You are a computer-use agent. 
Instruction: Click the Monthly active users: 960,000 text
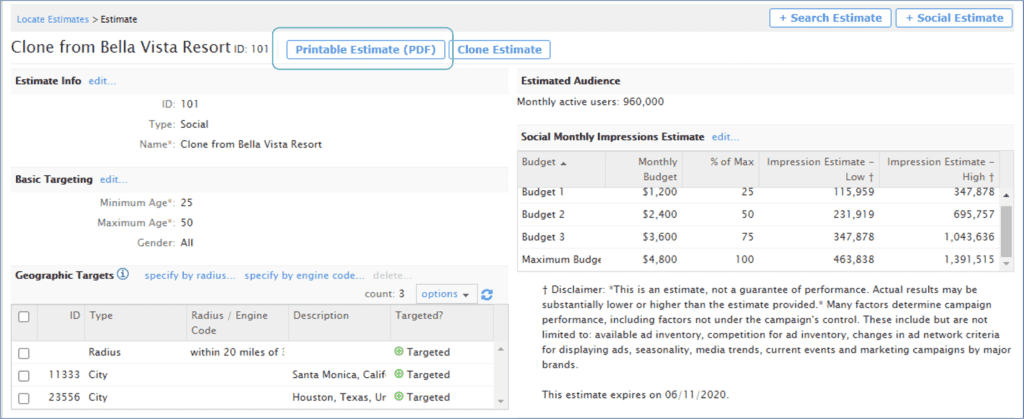pos(590,102)
